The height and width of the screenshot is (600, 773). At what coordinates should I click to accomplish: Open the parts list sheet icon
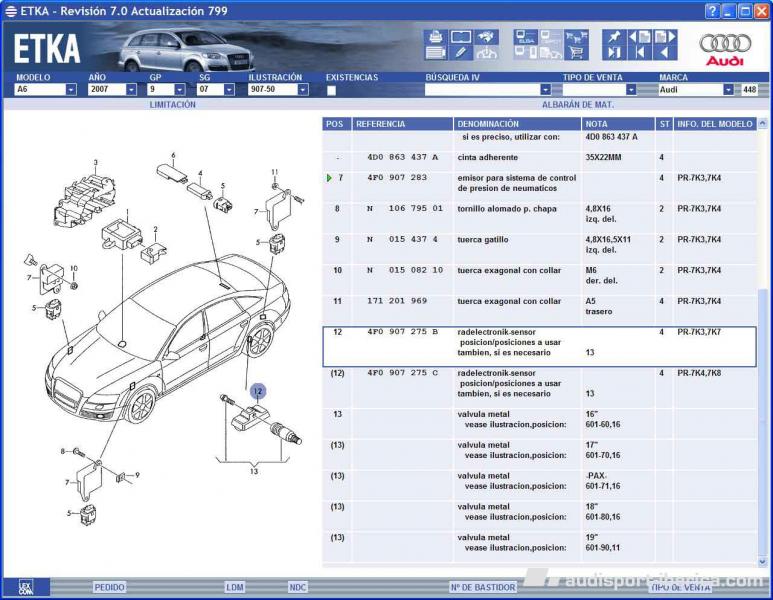point(435,53)
